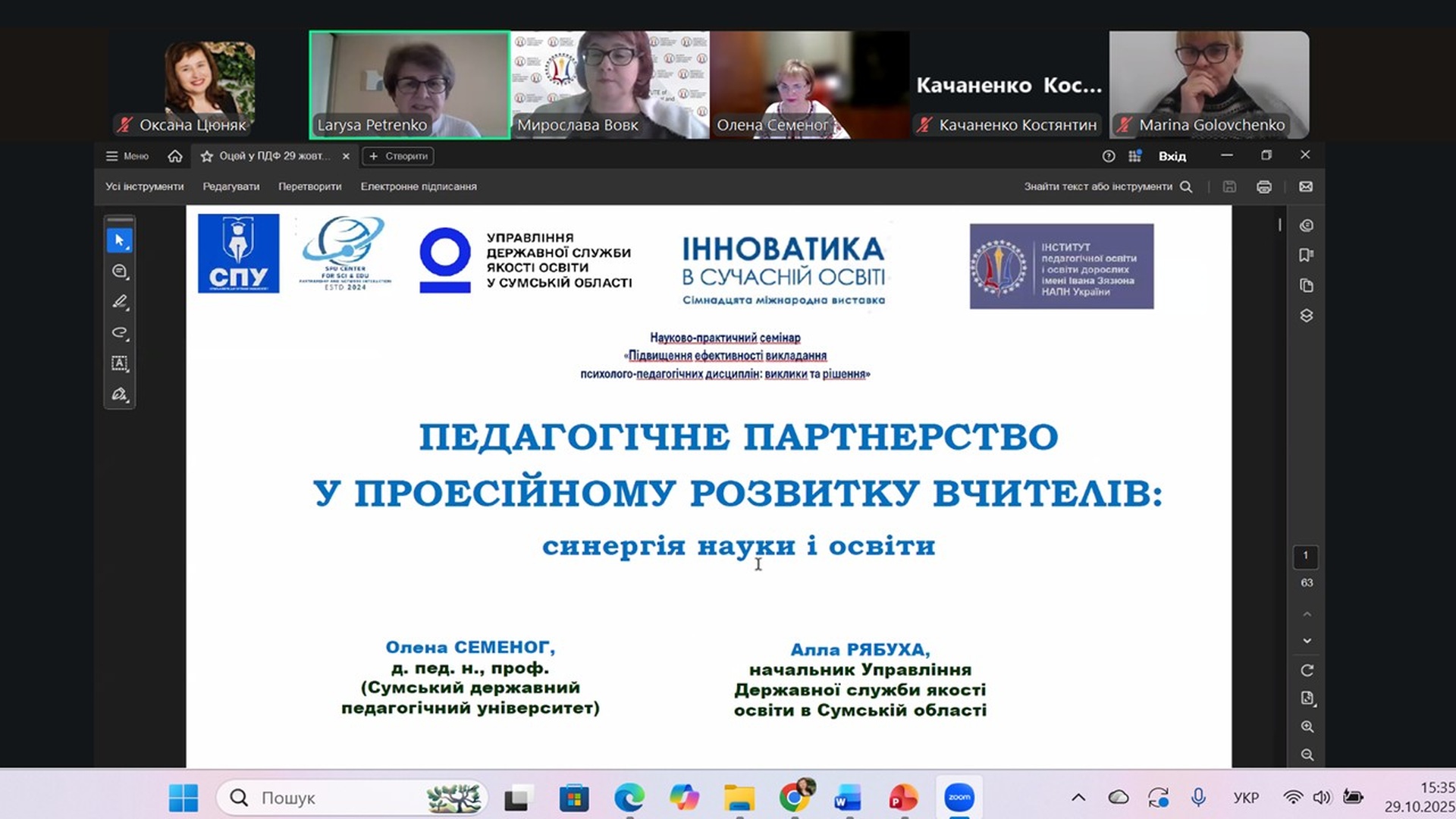Click the Вхід sign-in button
Viewport: 1456px width, 819px height.
tap(1172, 156)
